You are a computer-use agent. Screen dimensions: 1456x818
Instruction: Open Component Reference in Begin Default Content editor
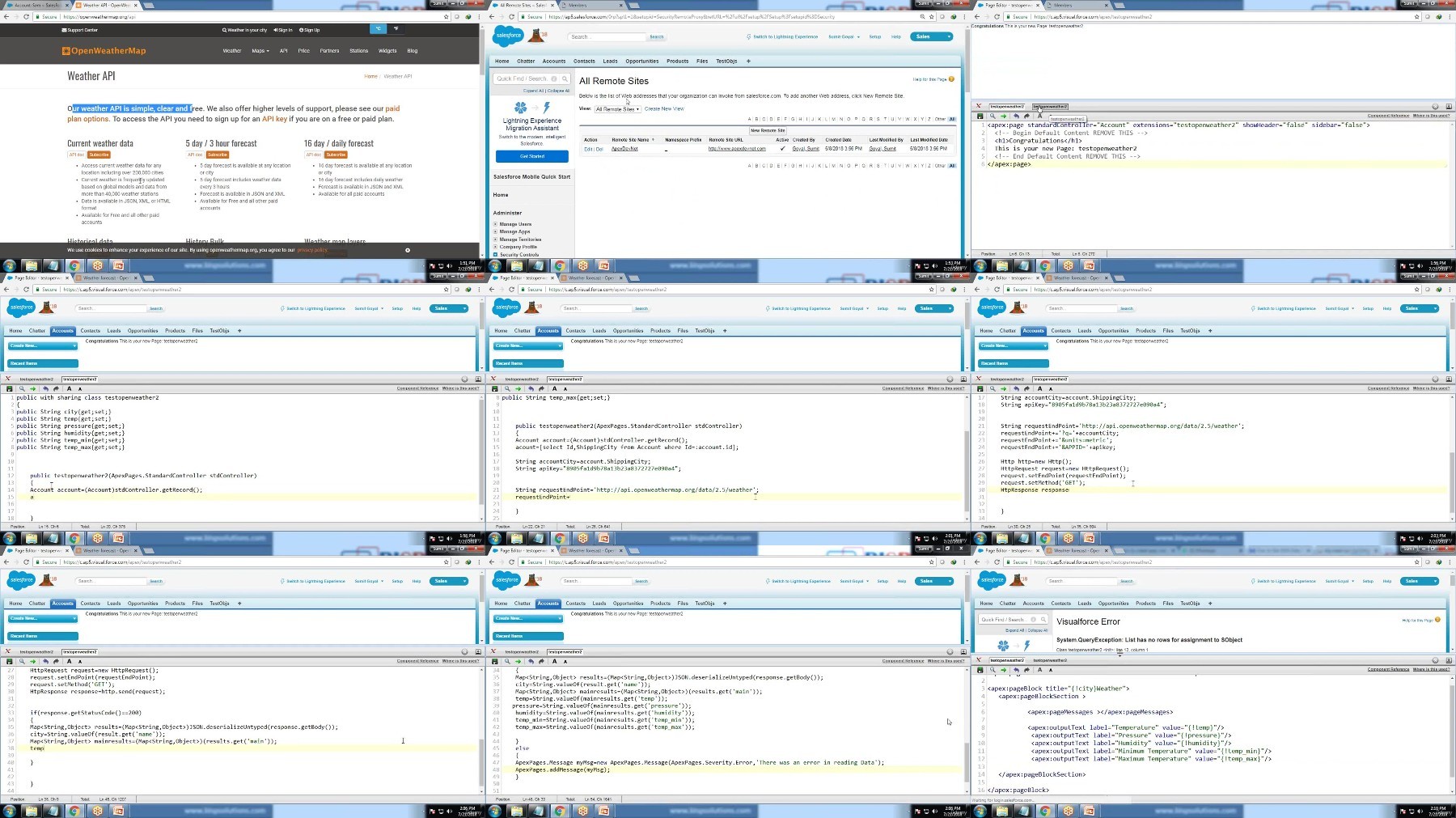(x=1388, y=116)
